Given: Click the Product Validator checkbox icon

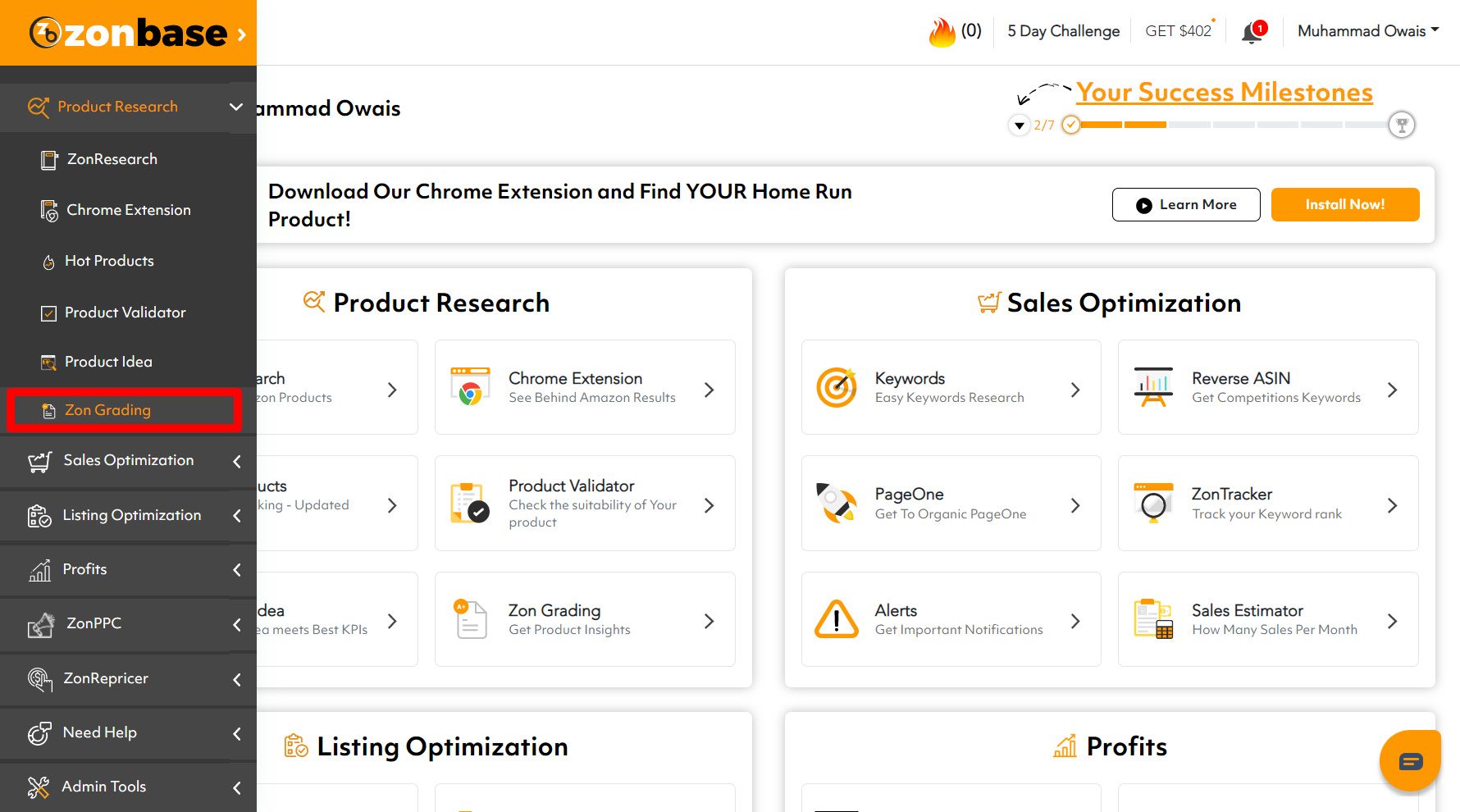Looking at the screenshot, I should click(x=49, y=313).
